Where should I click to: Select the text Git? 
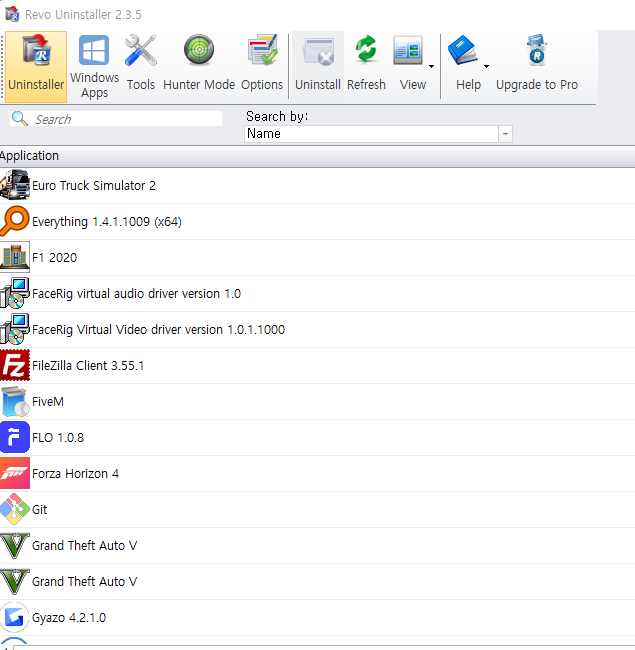tap(39, 509)
